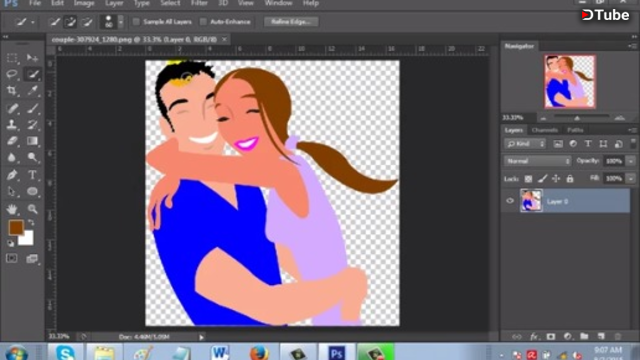Click the background color swatch
640x360 pixels.
pyautogui.click(x=27, y=239)
